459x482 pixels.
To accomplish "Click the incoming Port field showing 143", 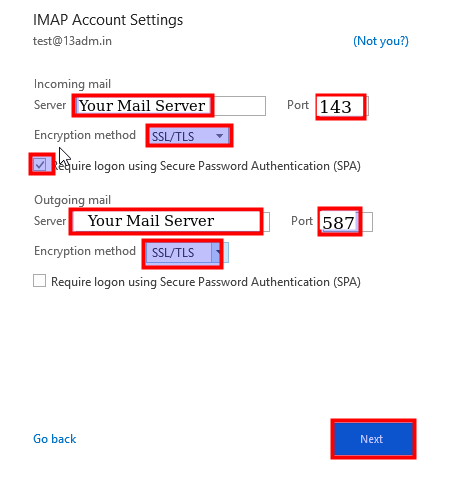I will pyautogui.click(x=343, y=106).
